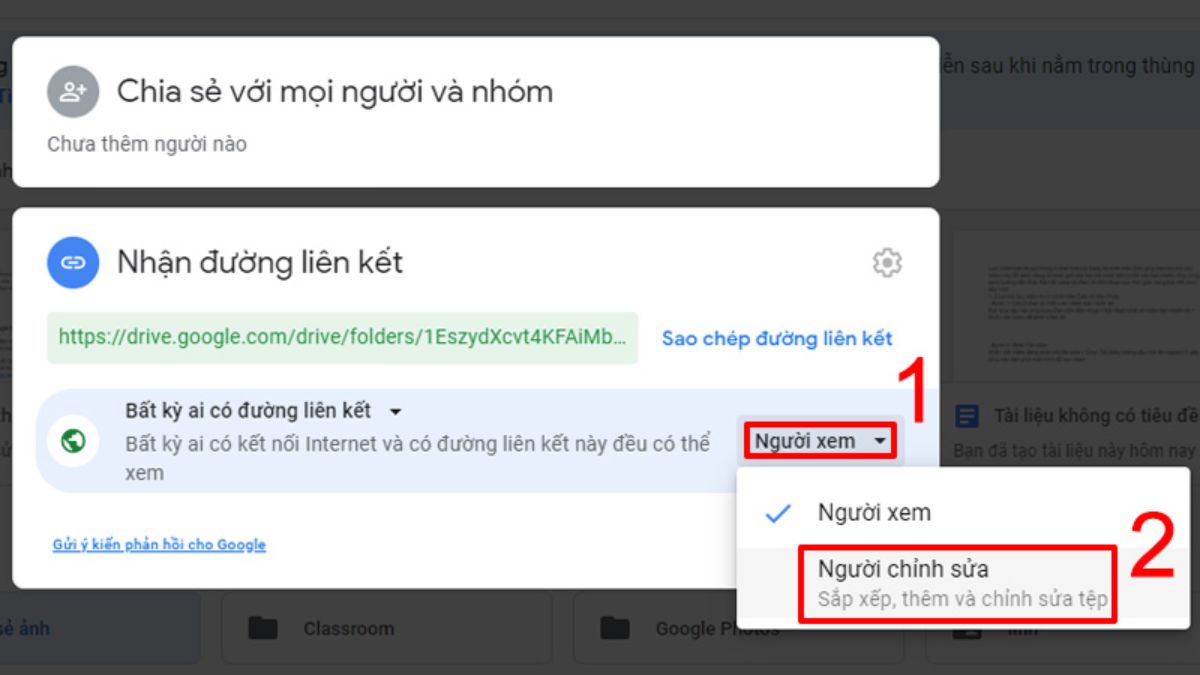Image resolution: width=1200 pixels, height=675 pixels.
Task: Click the blue link icon
Action: pyautogui.click(x=72, y=263)
